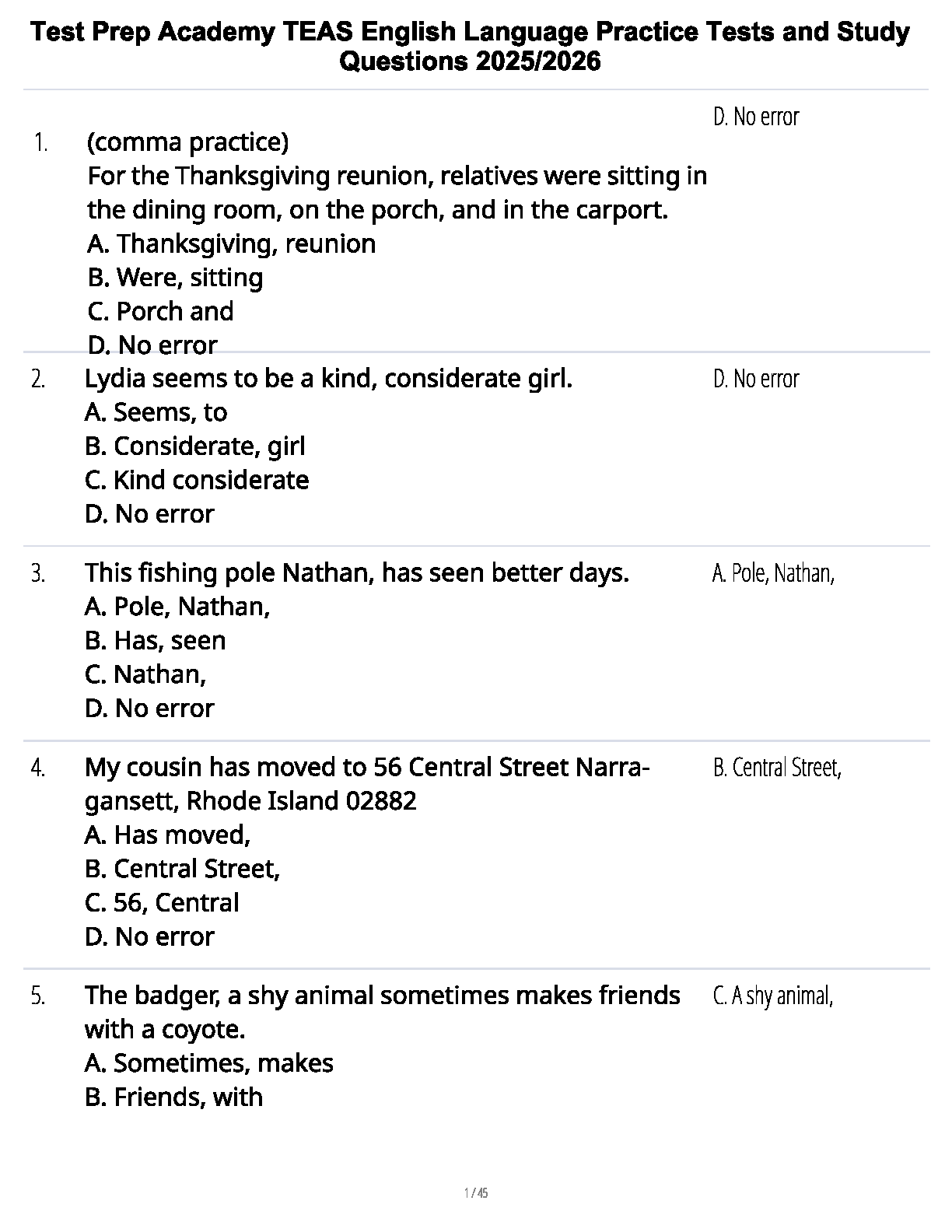This screenshot has width=952, height=1232.
Task: Click the "(comma practice)" label
Action: (187, 142)
